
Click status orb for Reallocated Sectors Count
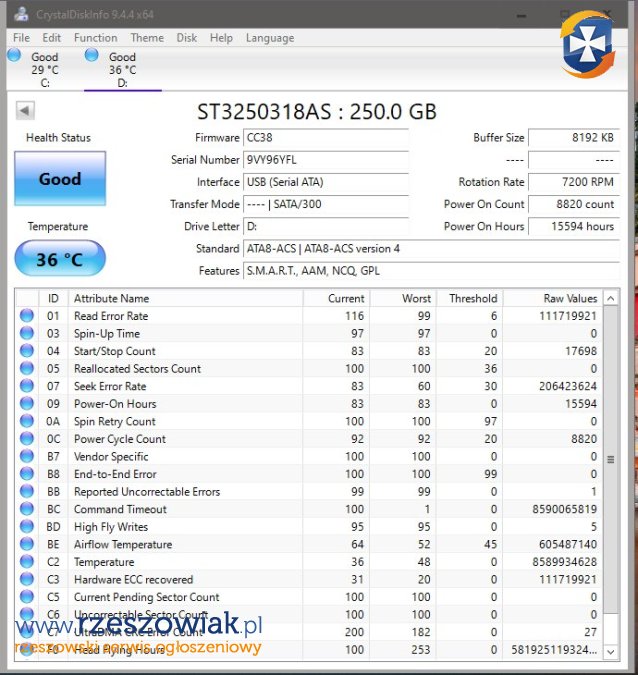27,368
